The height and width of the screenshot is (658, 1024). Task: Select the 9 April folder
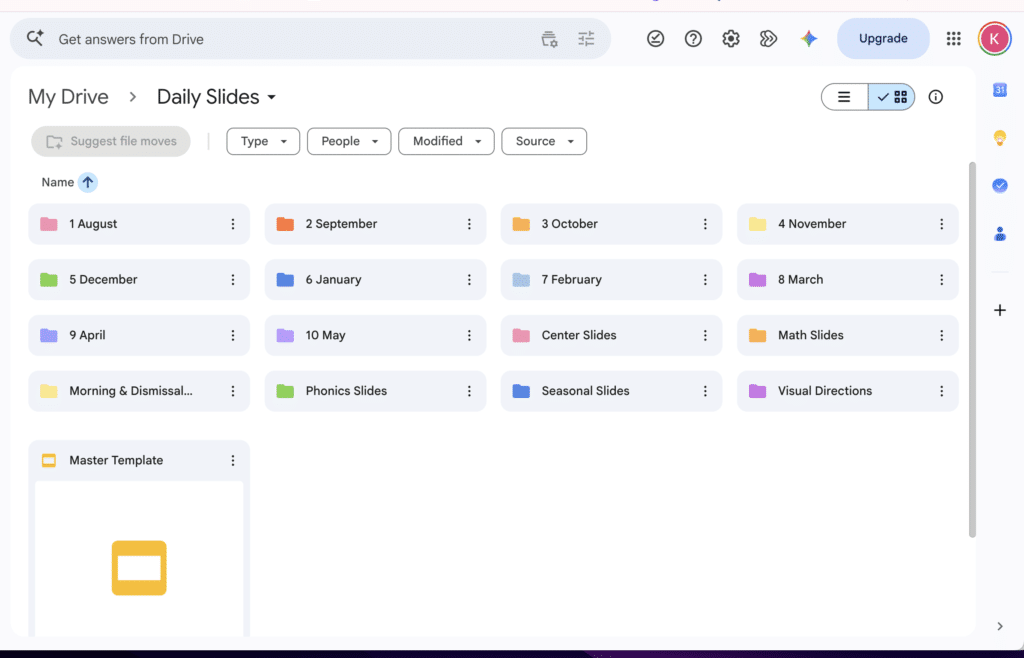(x=139, y=336)
